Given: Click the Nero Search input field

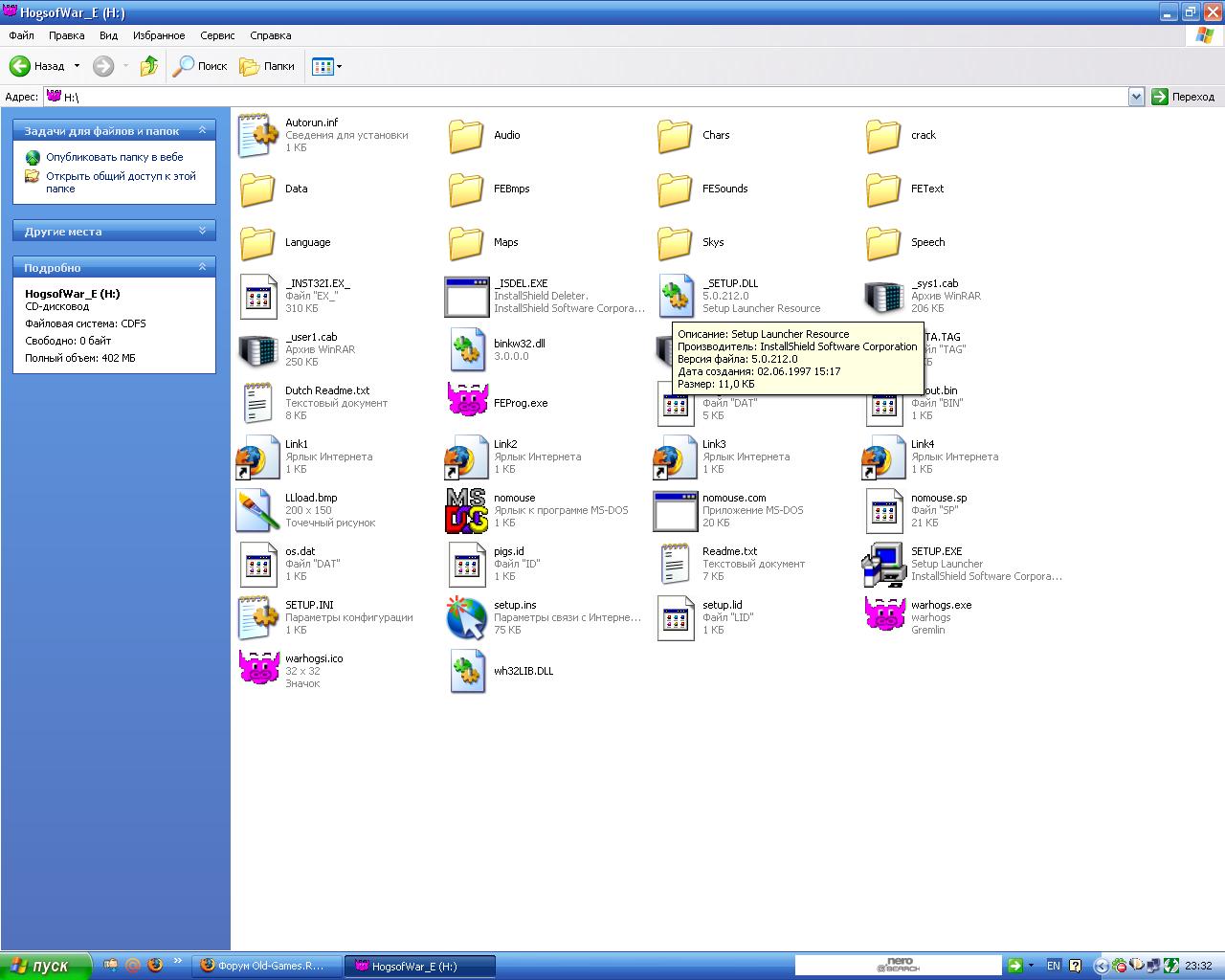Looking at the screenshot, I should pos(898,966).
